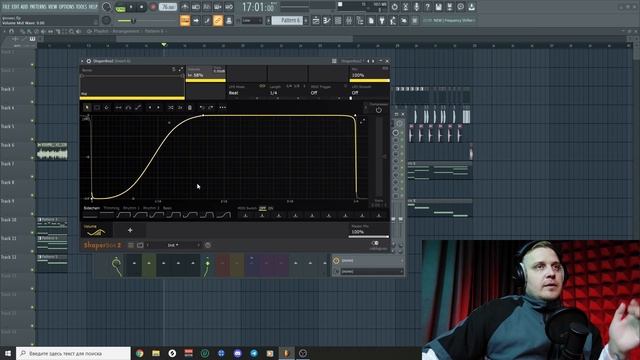Open the plugin window options arrow menu
640x360 pixels.
coord(82,61)
